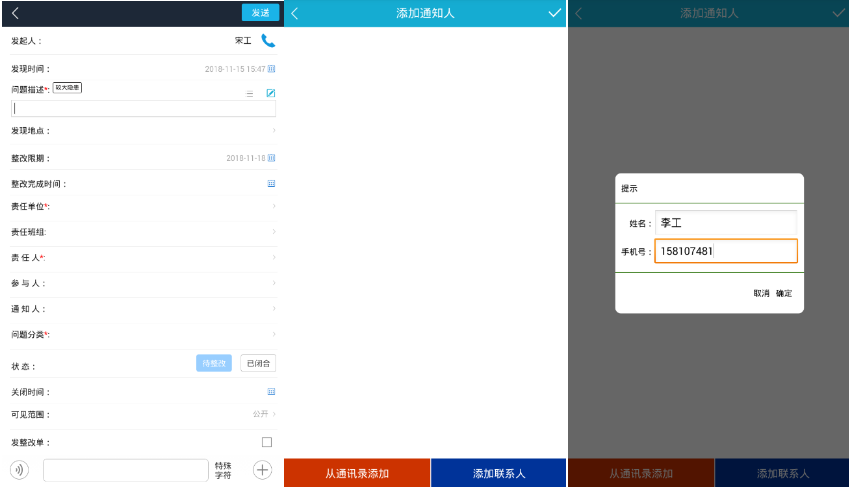Focus the 问题描述 text input box

(x=143, y=108)
